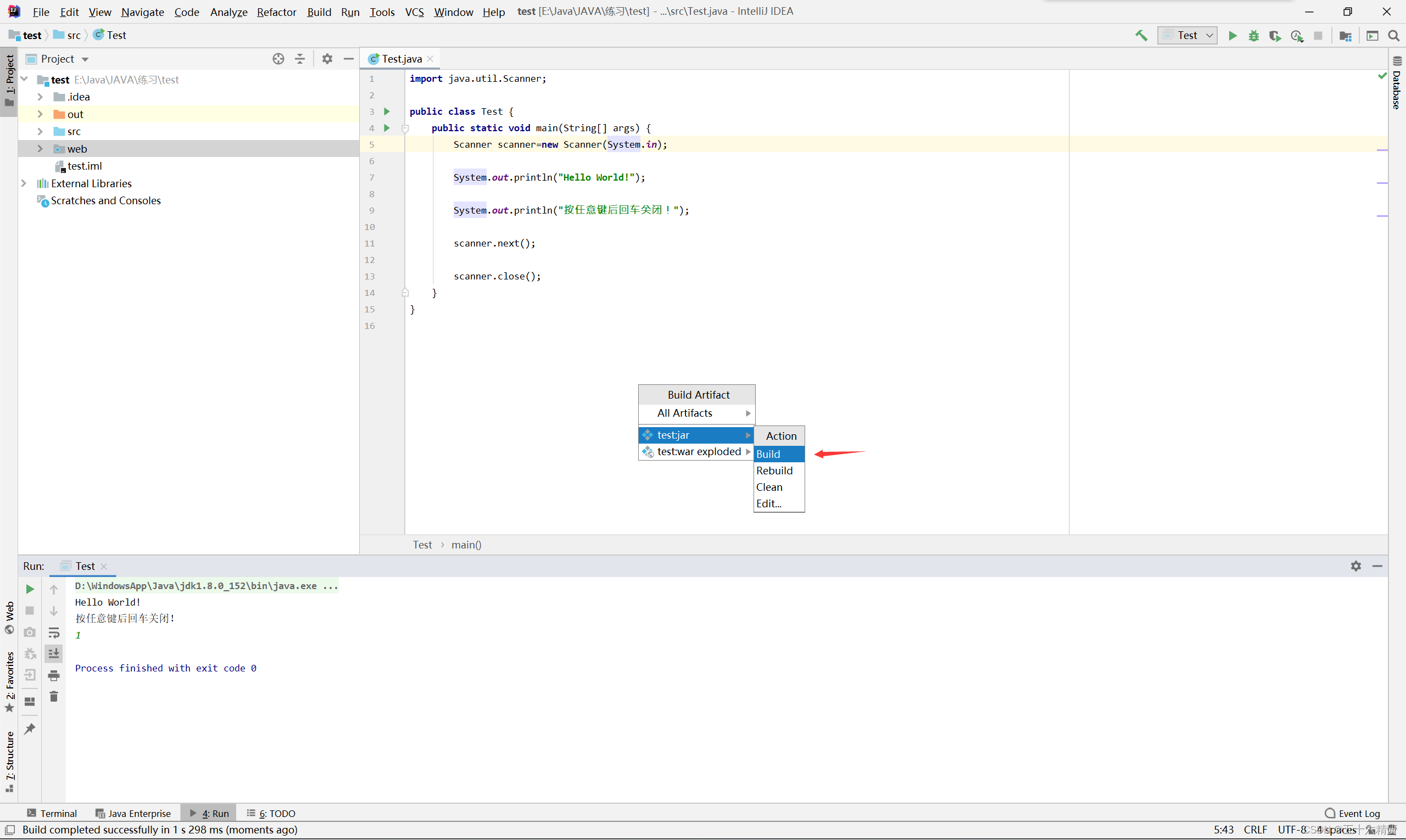Click the print icon in Run console
The height and width of the screenshot is (840, 1406).
[54, 675]
